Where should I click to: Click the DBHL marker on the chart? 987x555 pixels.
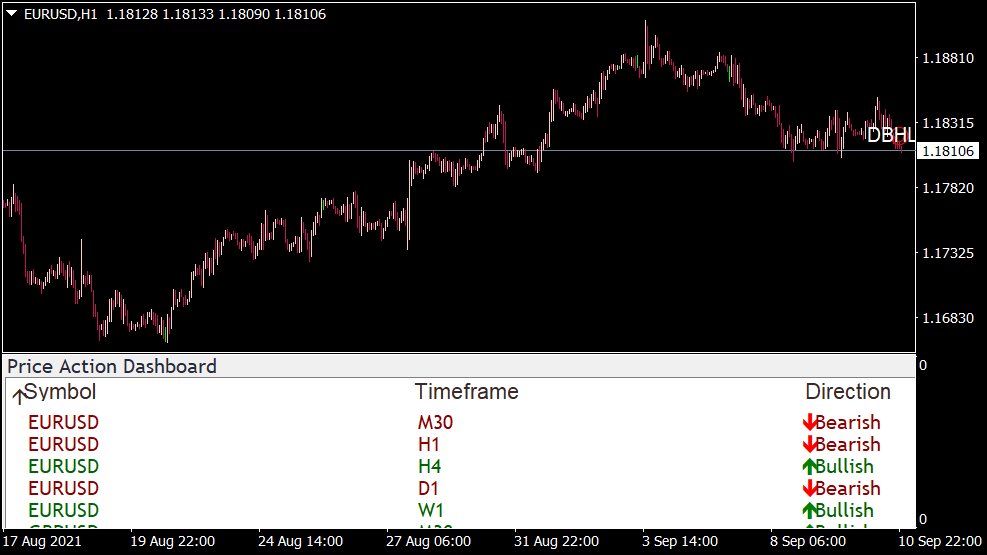click(889, 135)
